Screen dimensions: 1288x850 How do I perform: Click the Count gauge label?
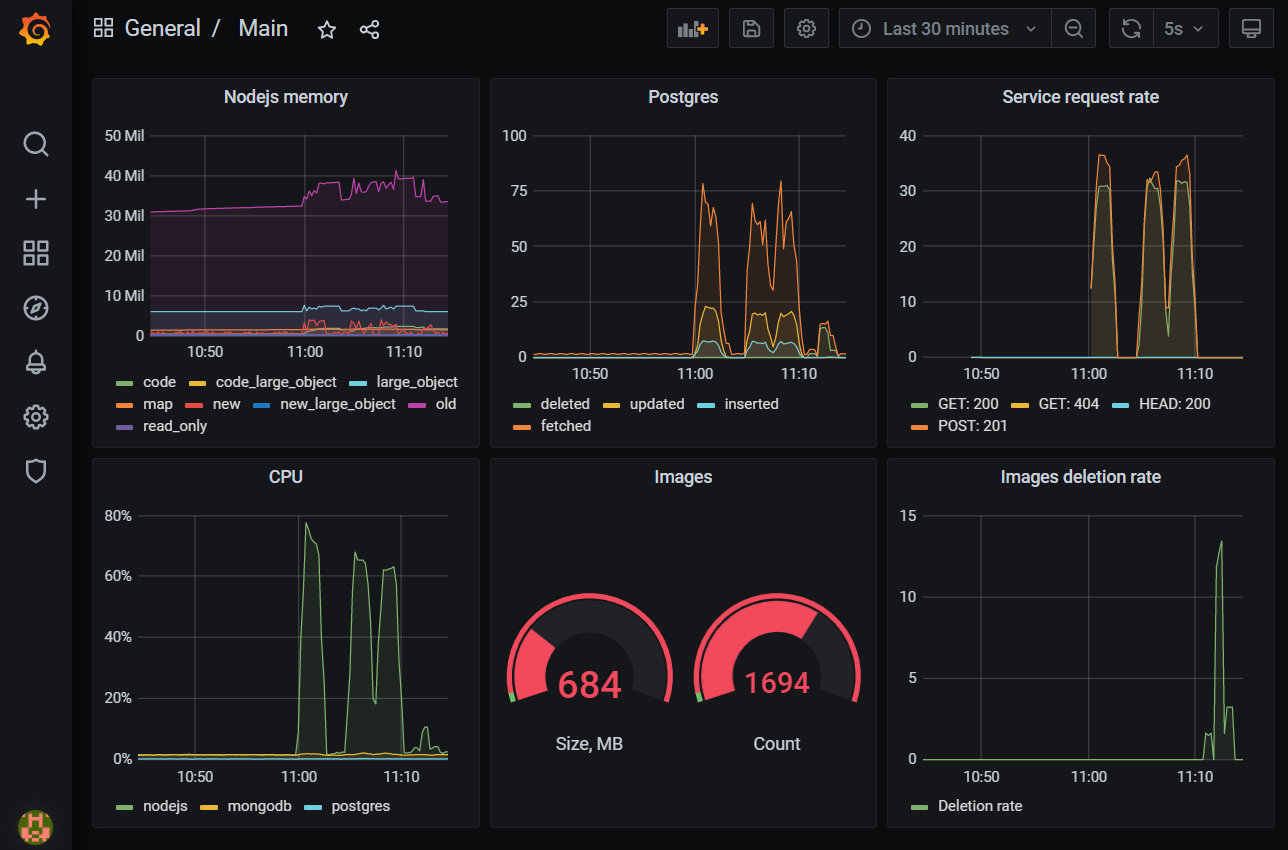[777, 744]
